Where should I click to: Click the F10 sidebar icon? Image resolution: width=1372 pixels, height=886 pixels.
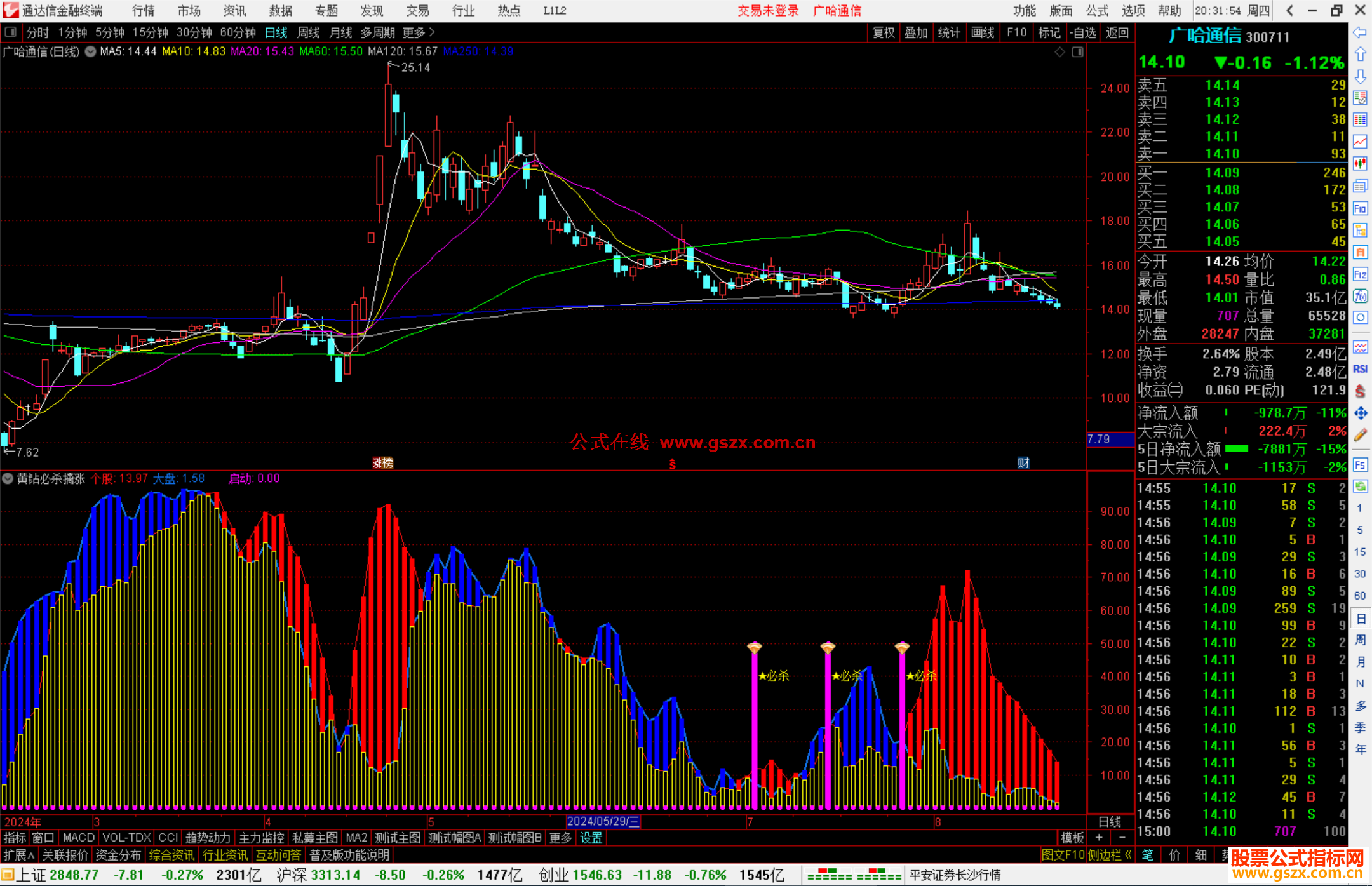[1360, 208]
